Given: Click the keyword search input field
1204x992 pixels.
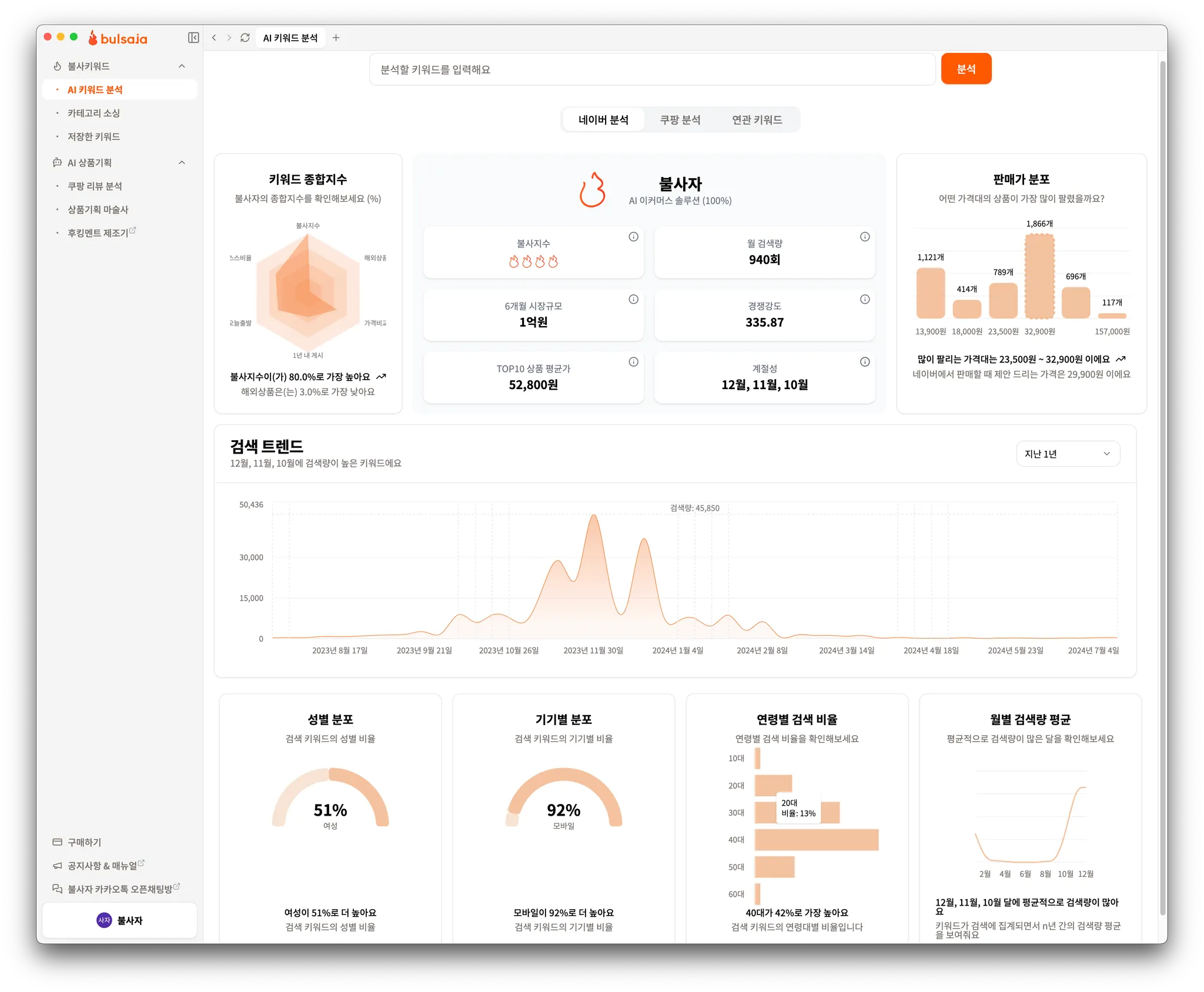Looking at the screenshot, I should click(651, 69).
